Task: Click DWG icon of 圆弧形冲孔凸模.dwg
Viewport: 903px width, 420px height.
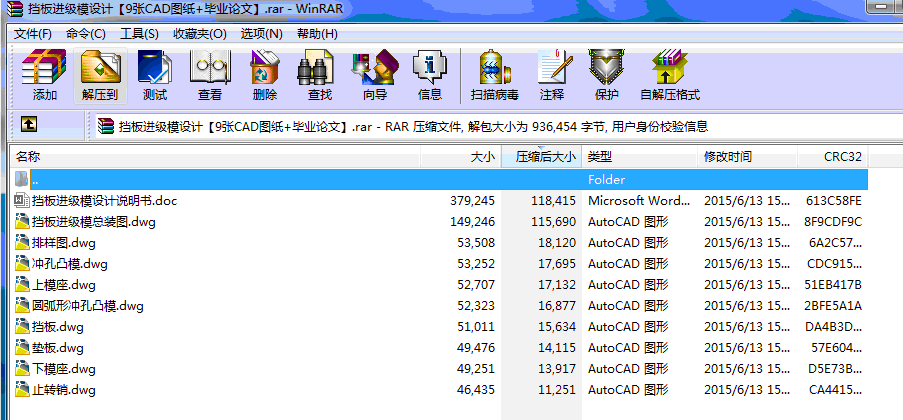Action: click(x=22, y=305)
